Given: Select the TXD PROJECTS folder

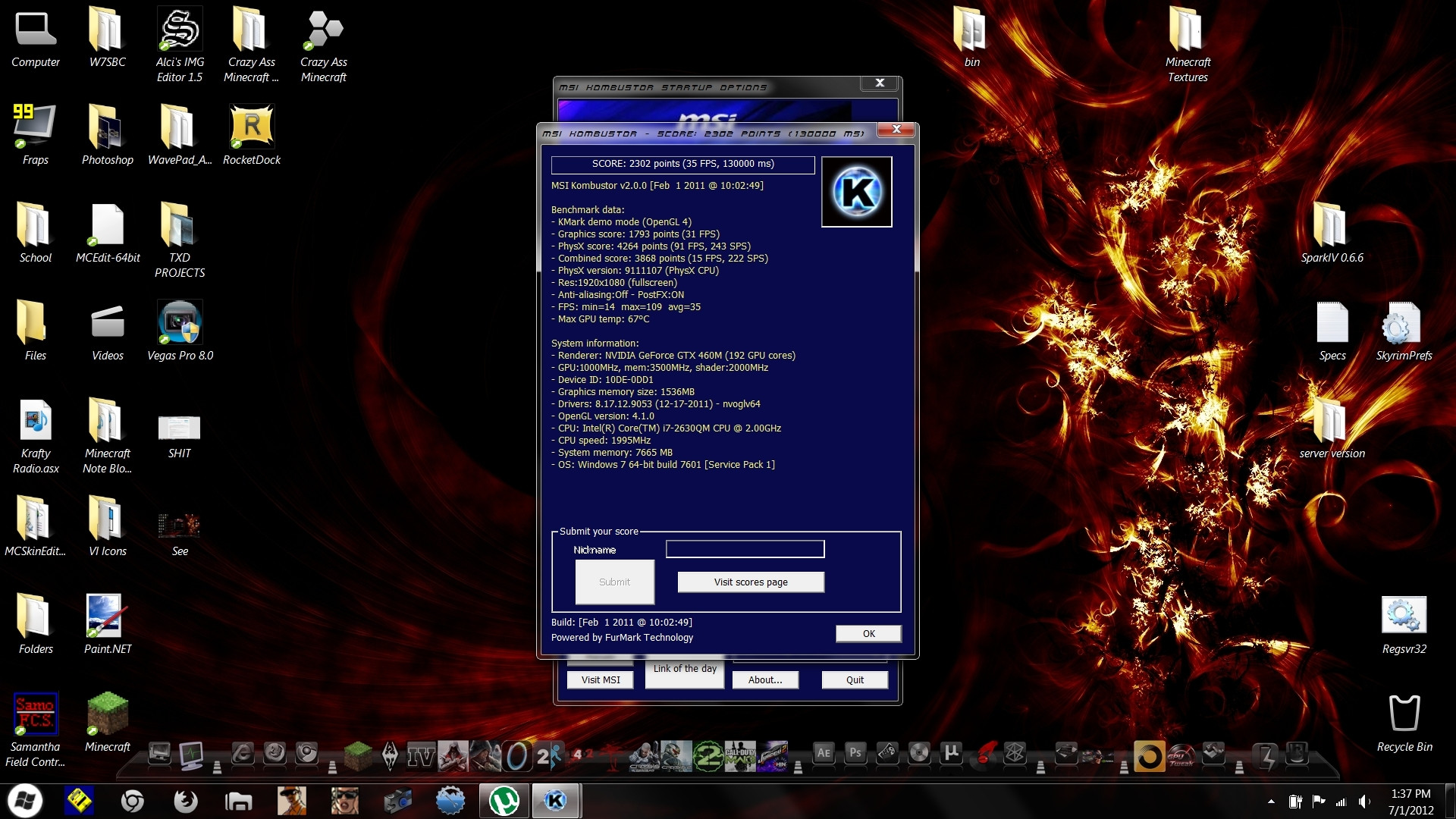Looking at the screenshot, I should pos(180,239).
